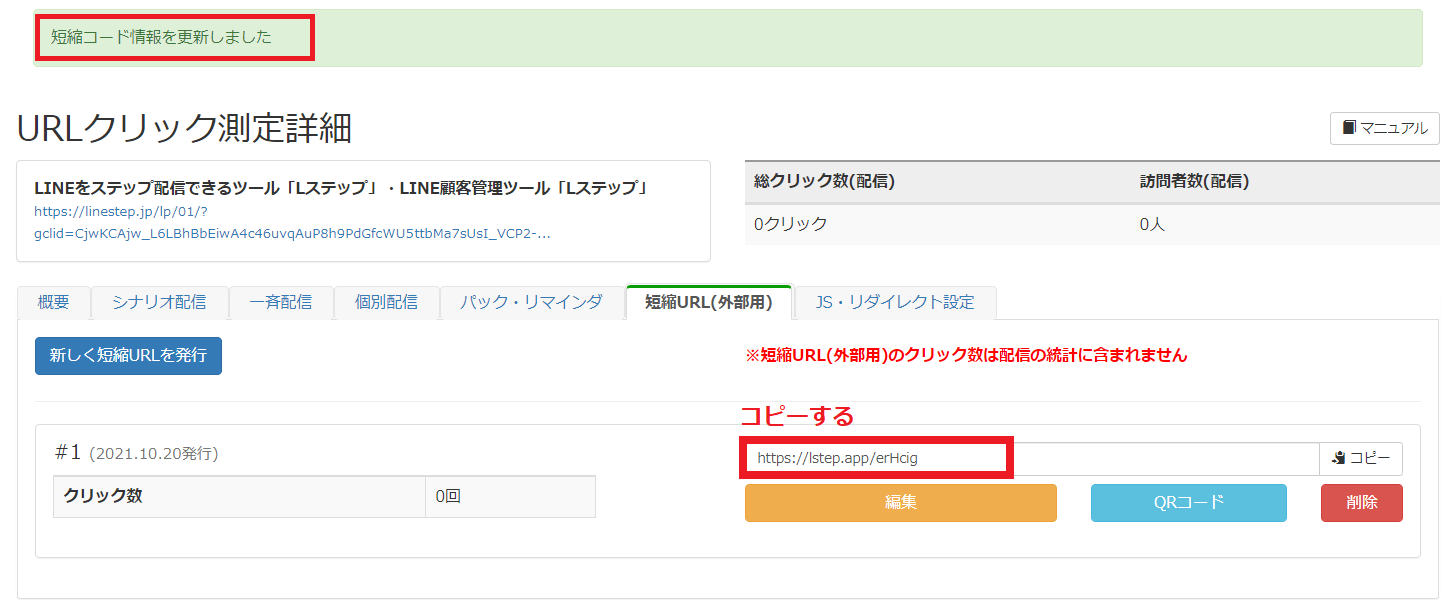Open the 一斉配信 tab
Viewport: 1446px width, 605px height.
[x=281, y=302]
